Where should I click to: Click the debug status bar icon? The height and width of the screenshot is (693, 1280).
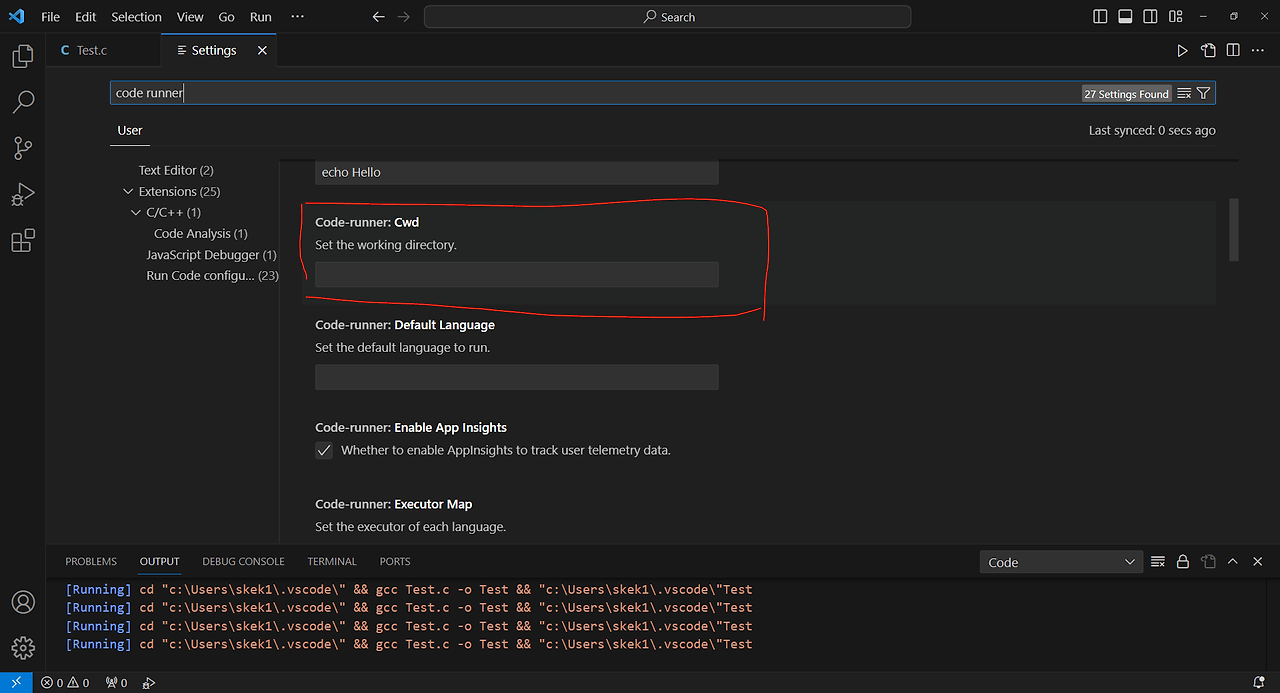[x=149, y=683]
